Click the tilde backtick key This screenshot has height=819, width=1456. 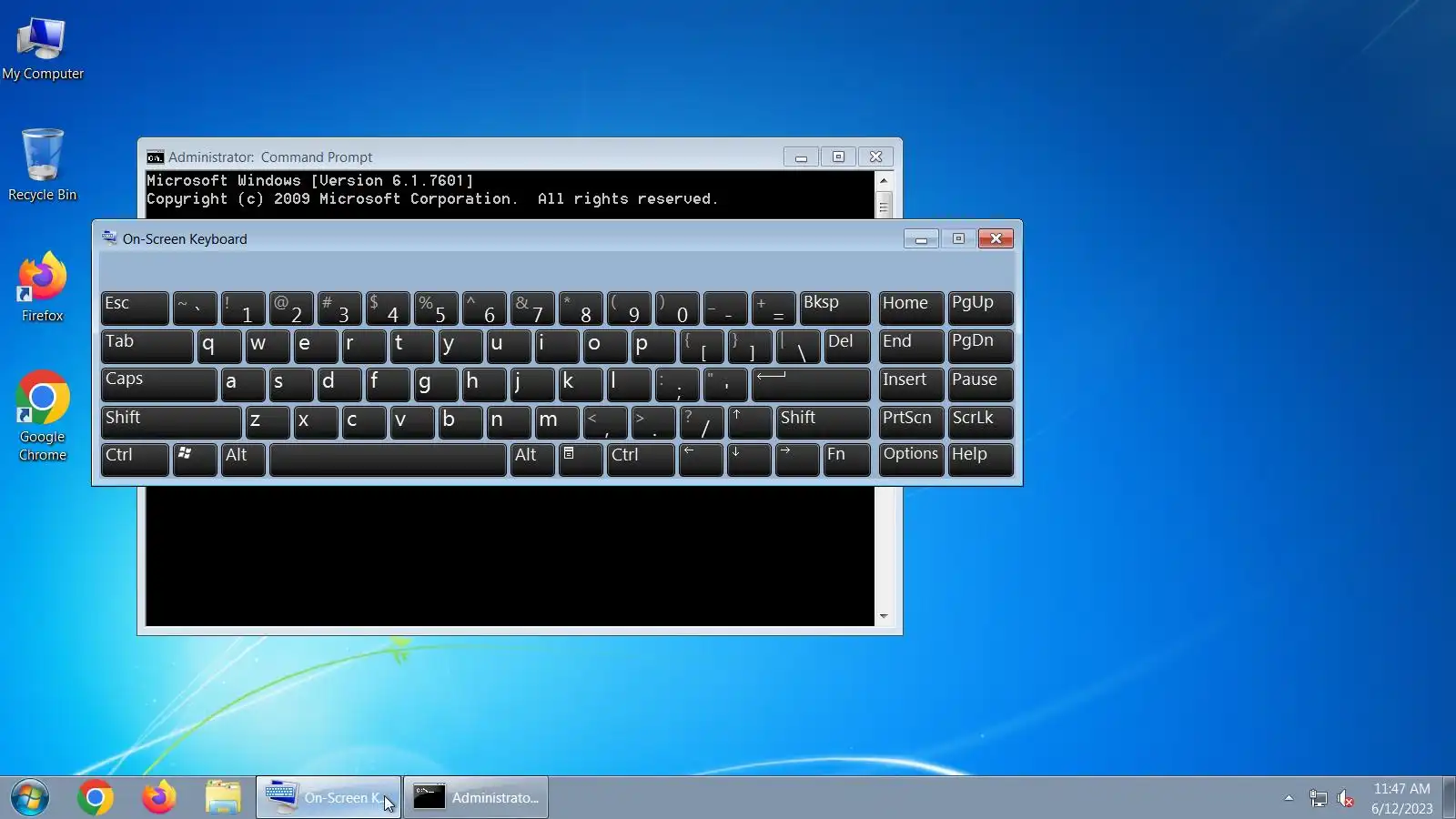(x=195, y=308)
